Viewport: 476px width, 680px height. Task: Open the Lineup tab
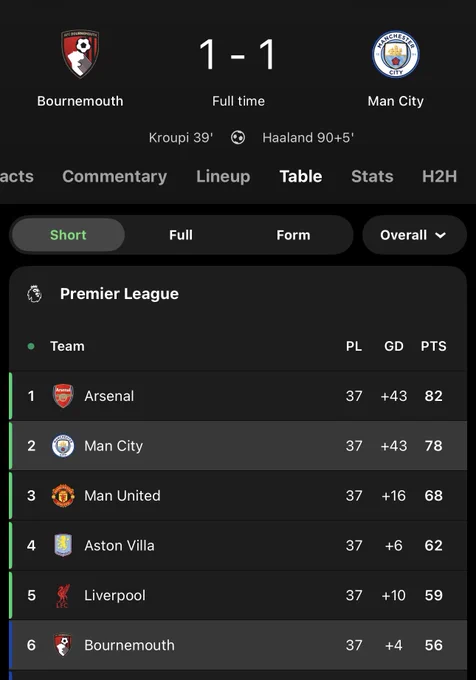[223, 176]
